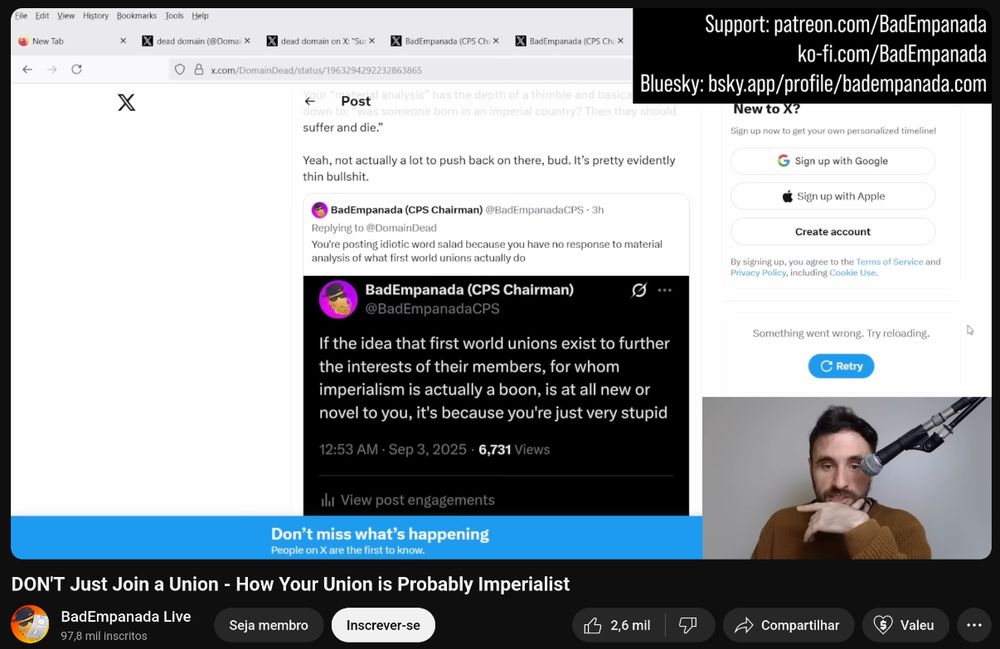Click the Create account button
The height and width of the screenshot is (649, 1000).
click(x=832, y=231)
